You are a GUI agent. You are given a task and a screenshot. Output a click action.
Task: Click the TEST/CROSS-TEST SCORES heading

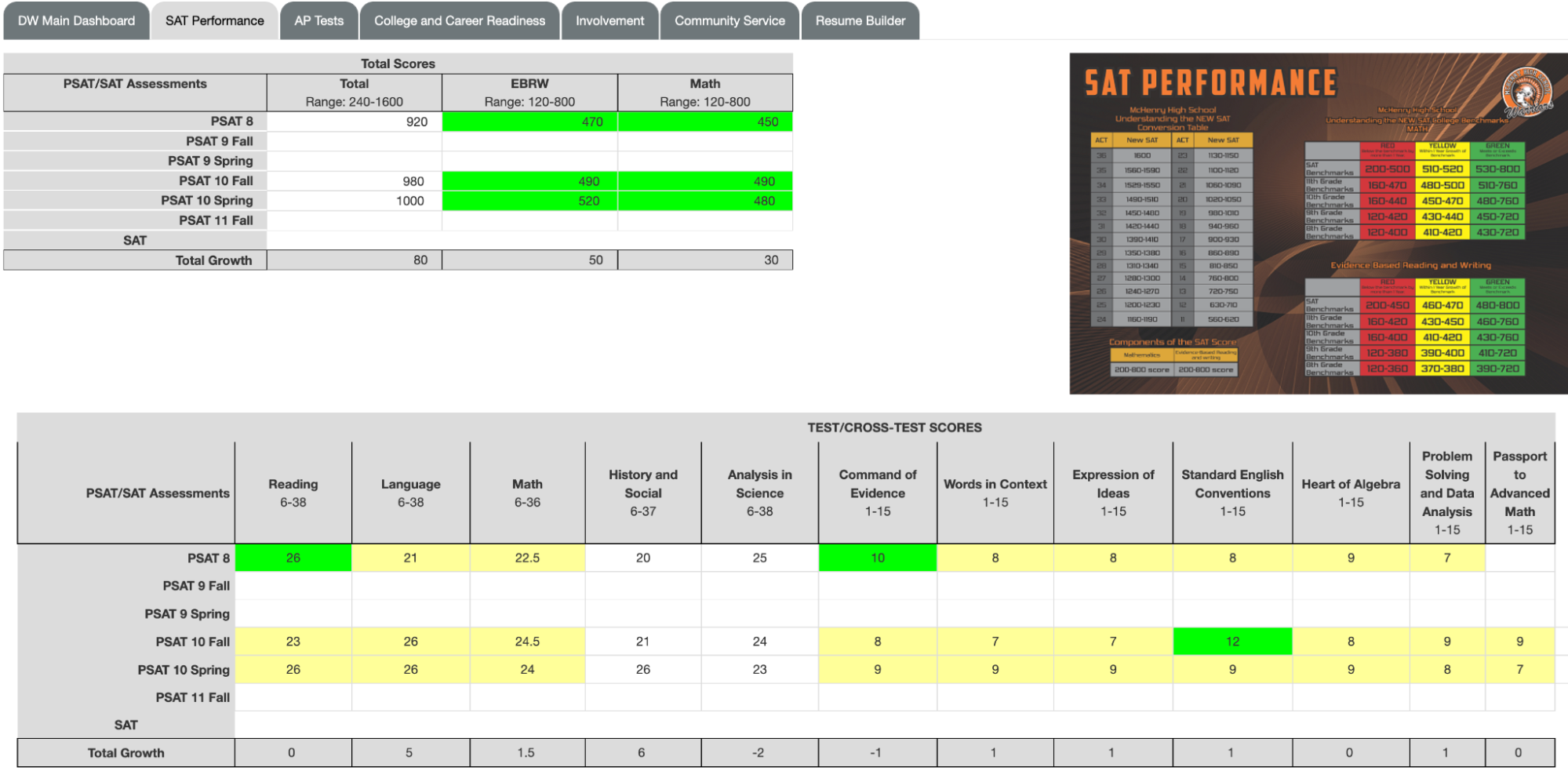[894, 427]
